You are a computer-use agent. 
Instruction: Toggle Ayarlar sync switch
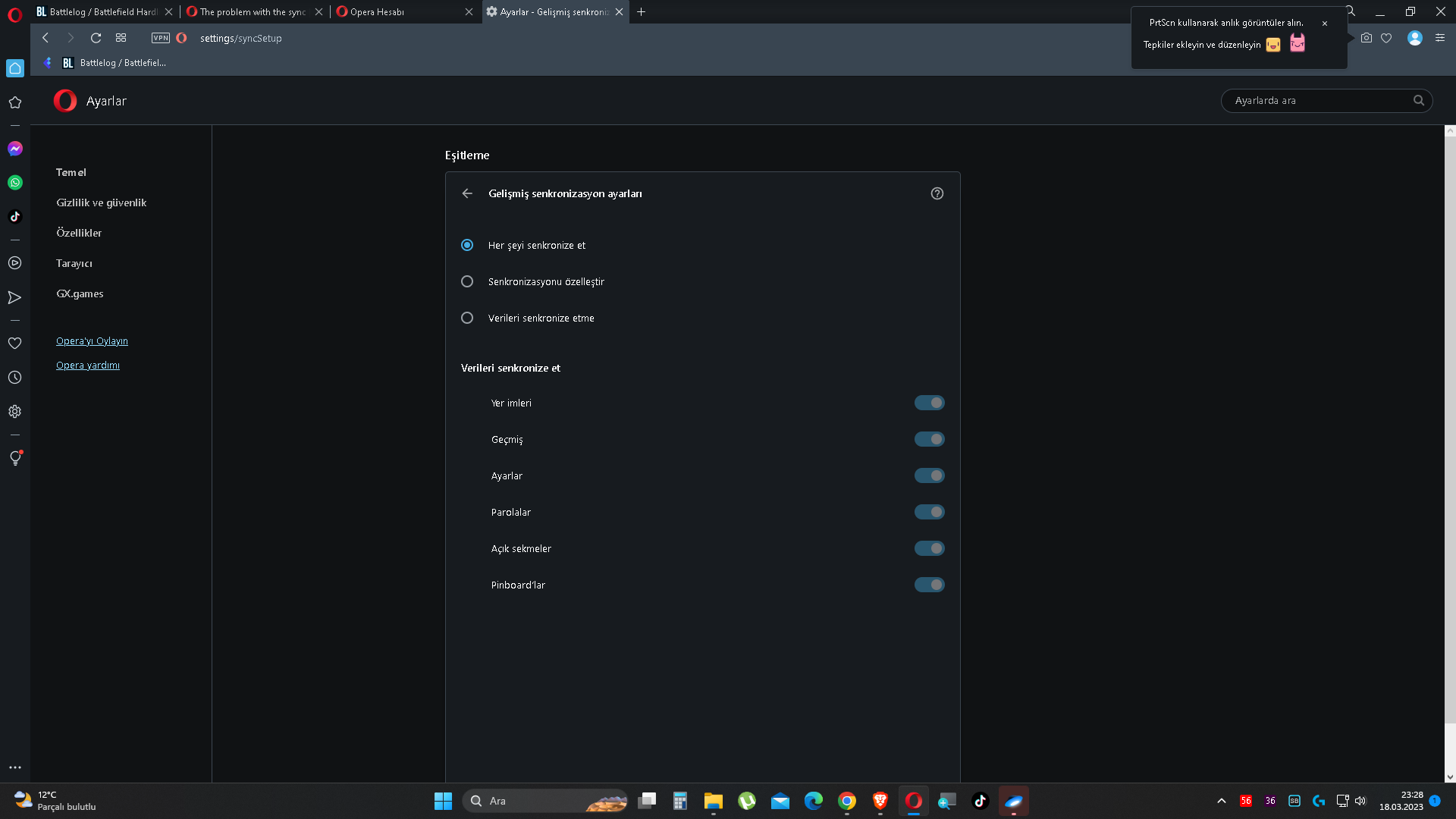click(930, 475)
